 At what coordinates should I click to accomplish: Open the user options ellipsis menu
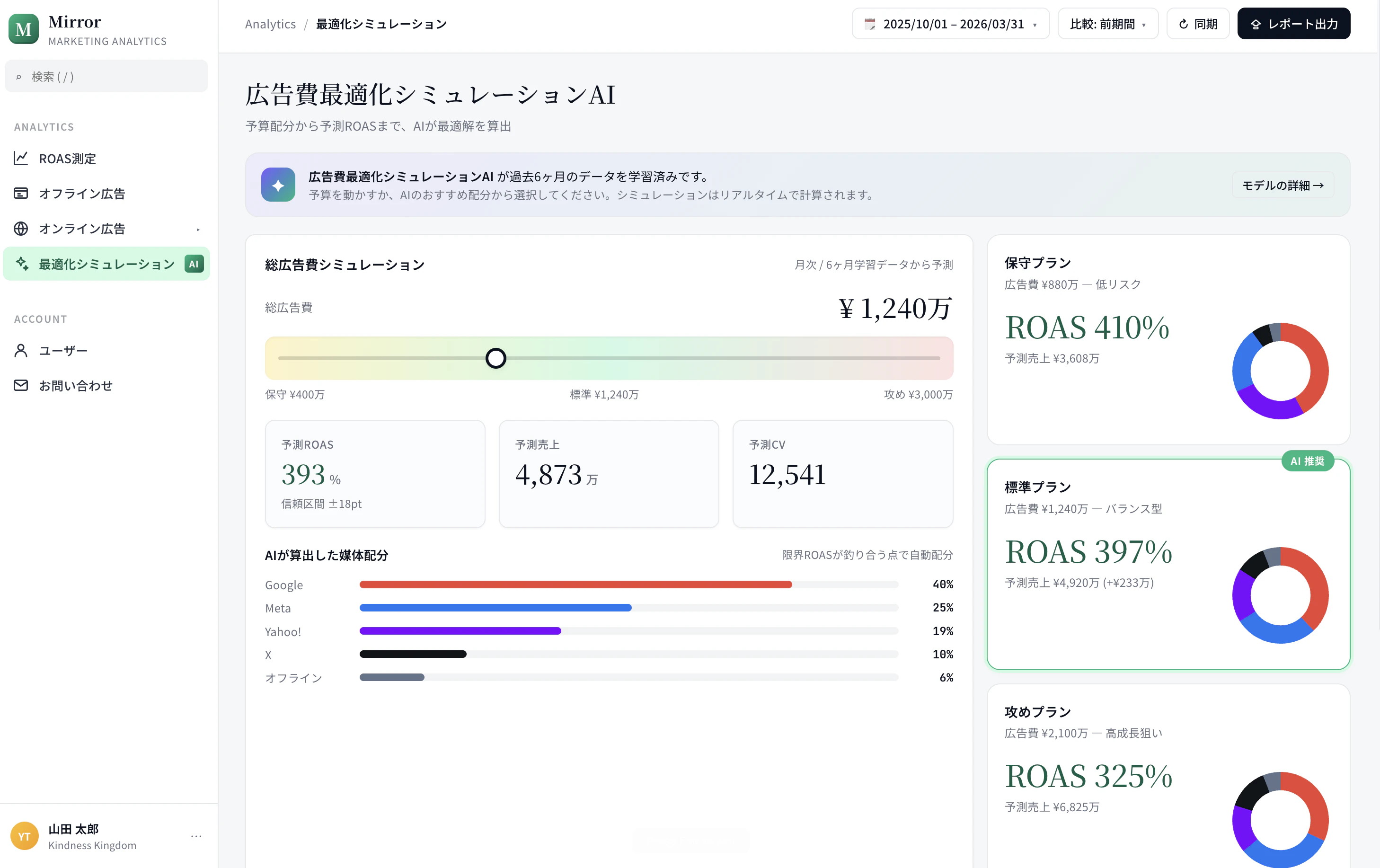pyautogui.click(x=196, y=836)
